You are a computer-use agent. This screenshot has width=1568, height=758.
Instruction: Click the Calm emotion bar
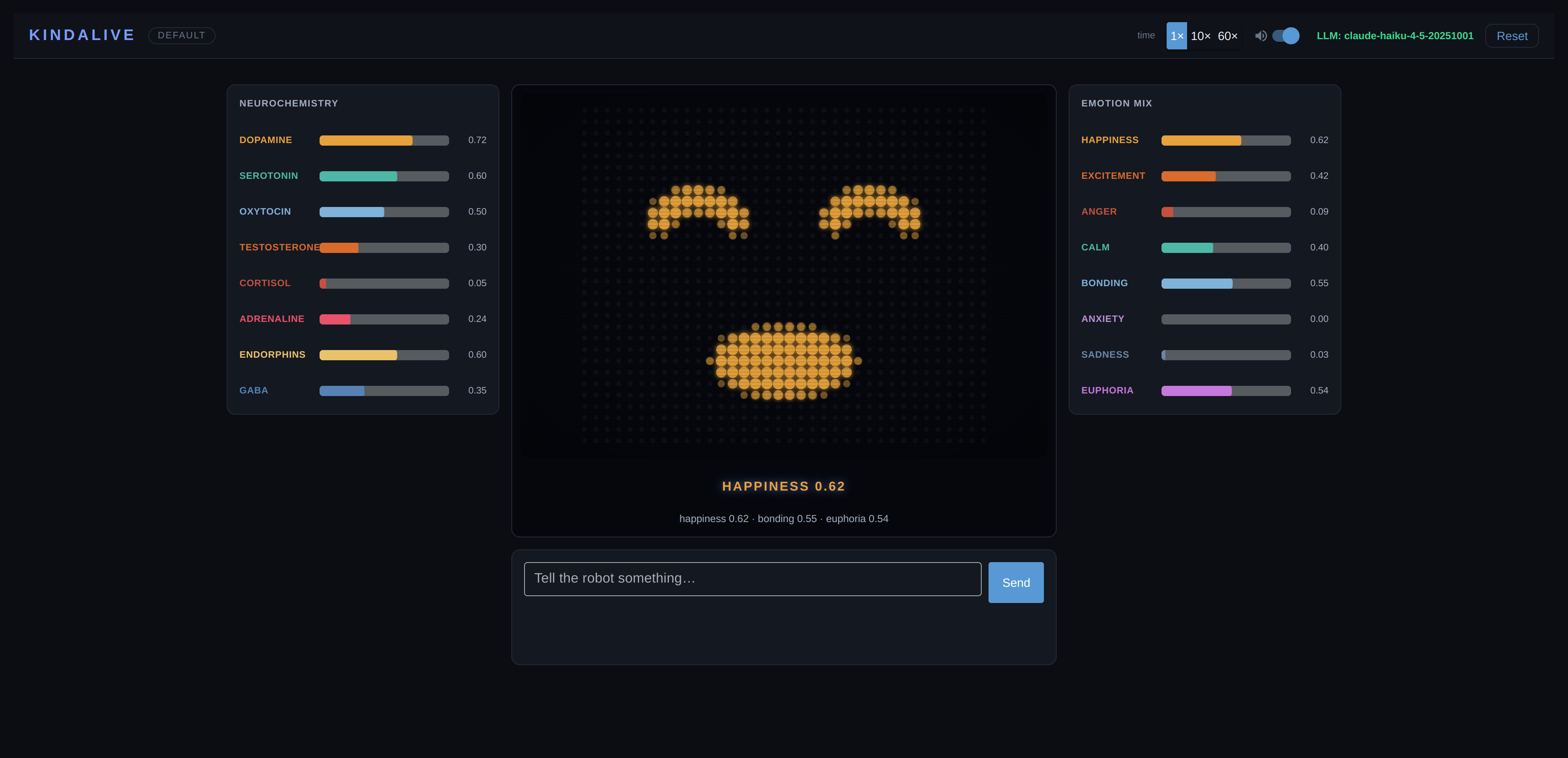(1226, 247)
